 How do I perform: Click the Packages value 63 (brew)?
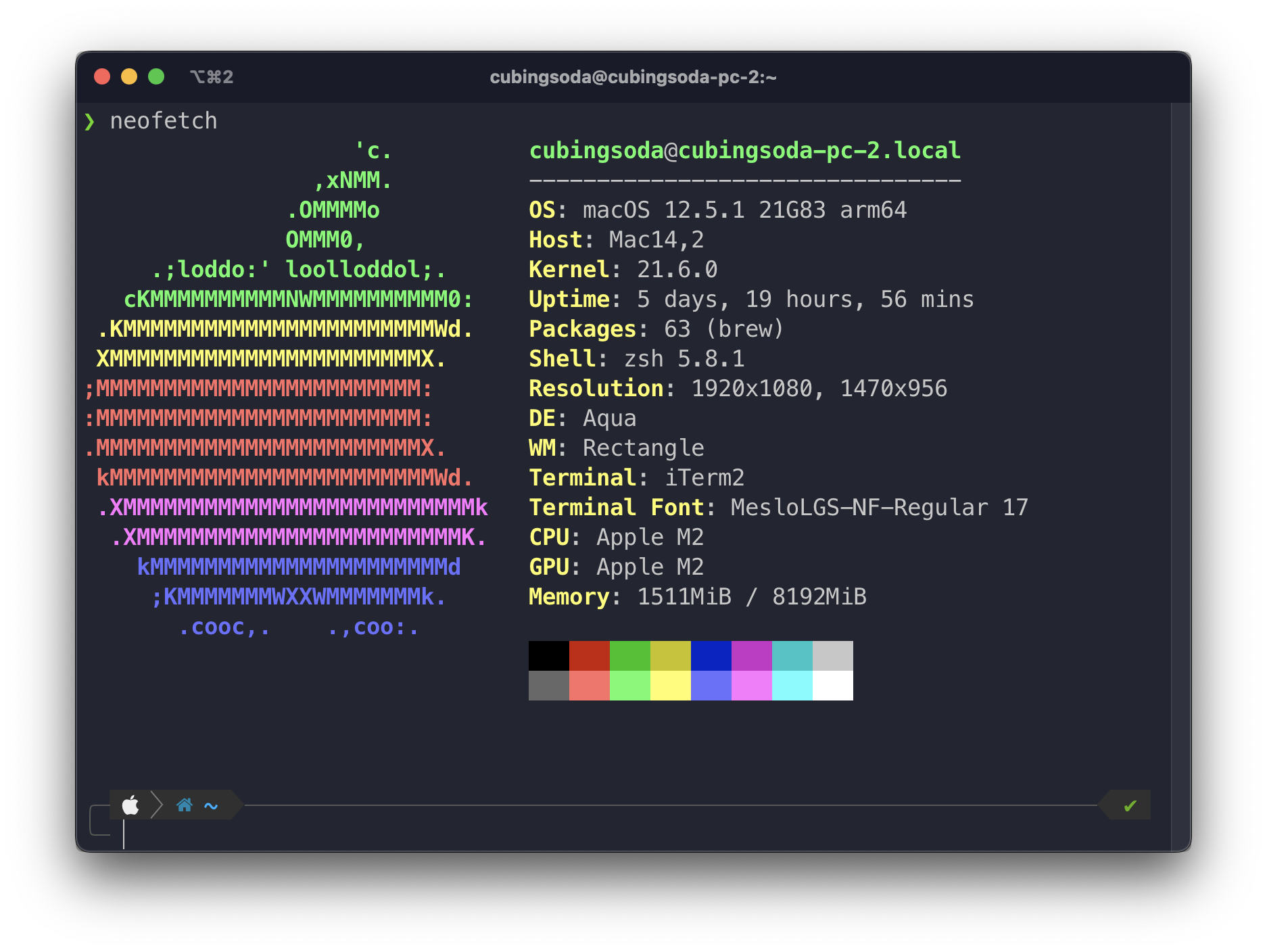724,329
